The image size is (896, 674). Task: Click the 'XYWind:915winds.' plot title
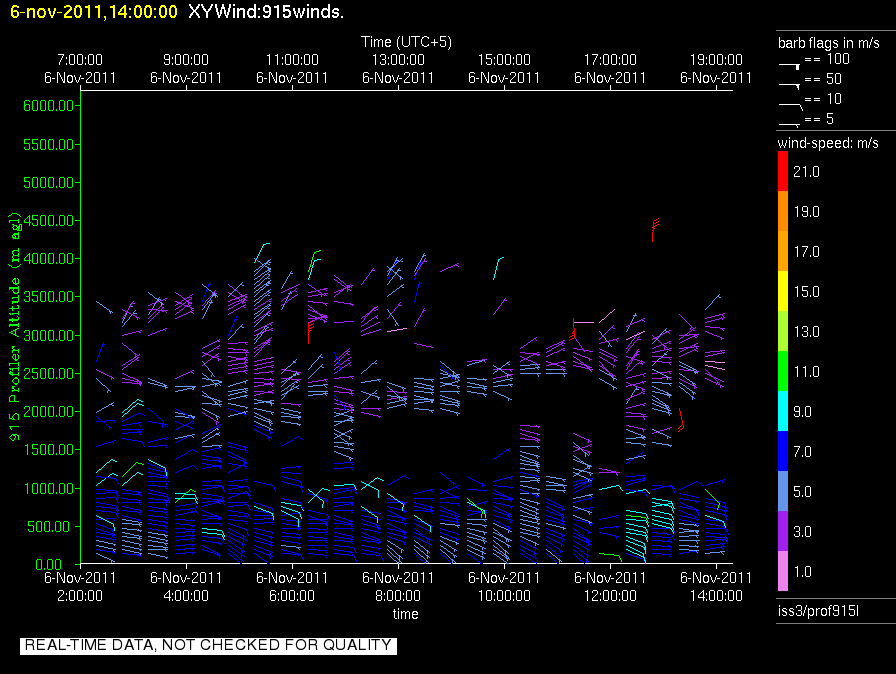(x=266, y=11)
